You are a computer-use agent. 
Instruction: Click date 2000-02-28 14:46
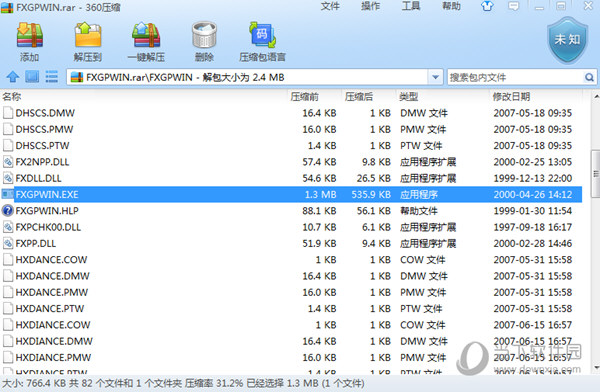[x=533, y=243]
